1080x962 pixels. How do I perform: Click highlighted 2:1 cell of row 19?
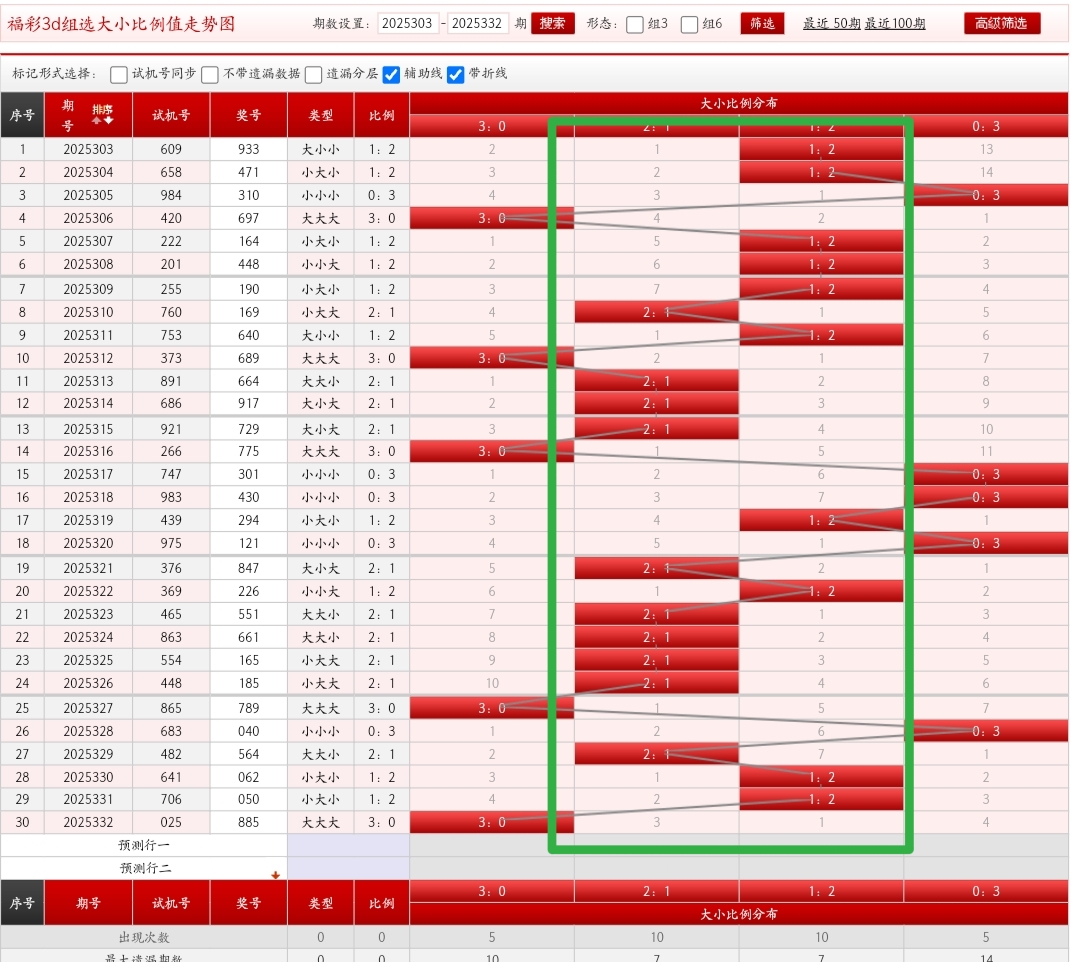pyautogui.click(x=656, y=568)
